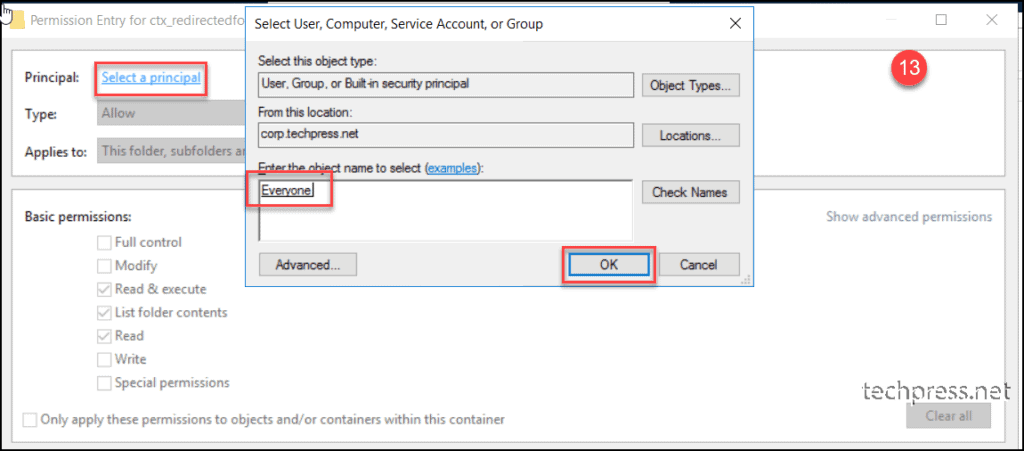Image resolution: width=1024 pixels, height=451 pixels.
Task: Close the Permission Entry window
Action: (x=991, y=20)
